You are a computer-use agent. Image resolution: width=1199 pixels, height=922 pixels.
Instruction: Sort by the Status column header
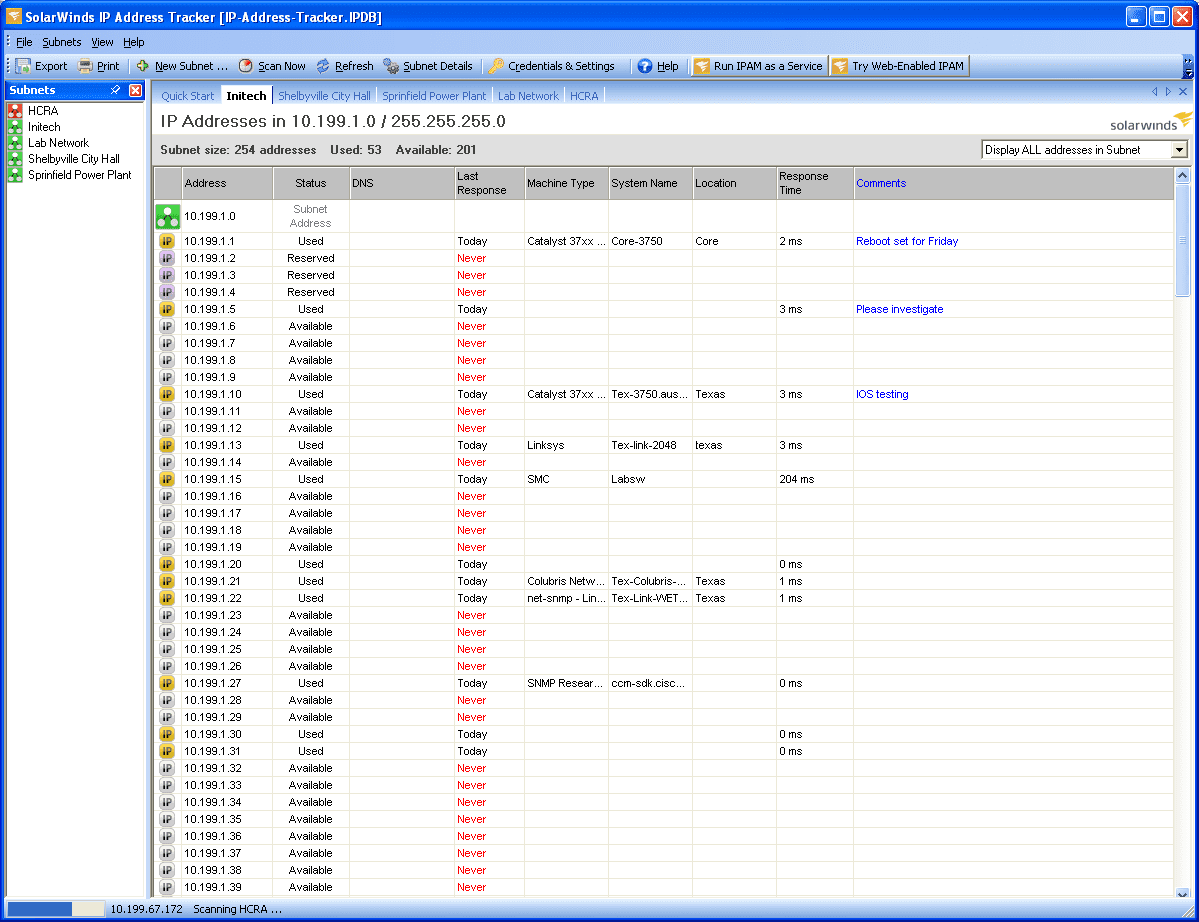coord(310,183)
